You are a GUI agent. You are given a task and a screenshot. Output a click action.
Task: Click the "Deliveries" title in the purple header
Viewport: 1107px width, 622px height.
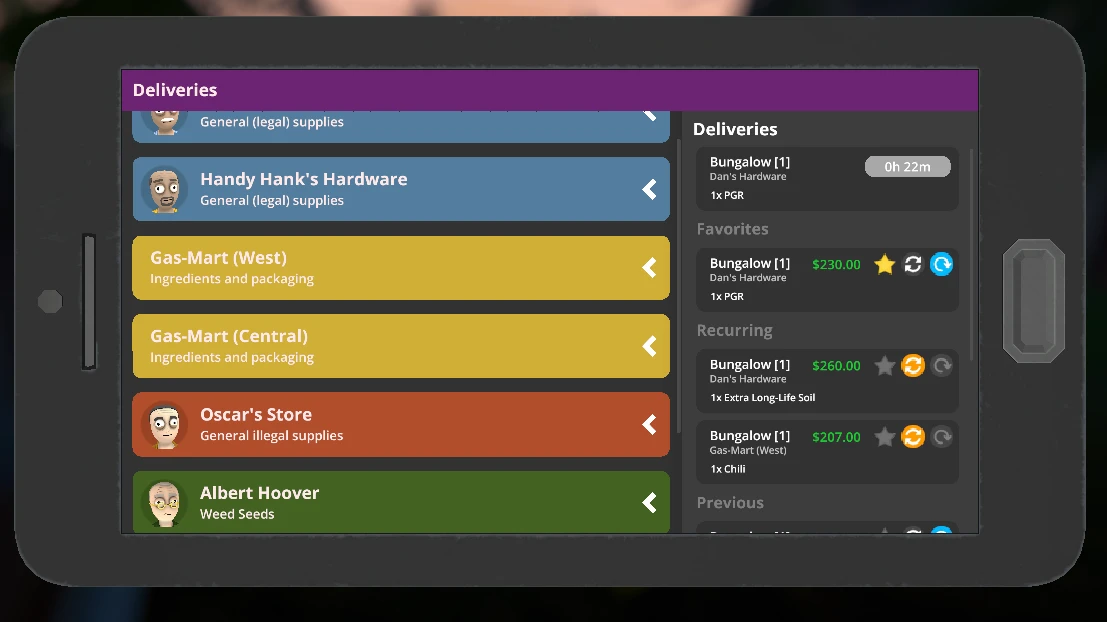click(x=175, y=90)
